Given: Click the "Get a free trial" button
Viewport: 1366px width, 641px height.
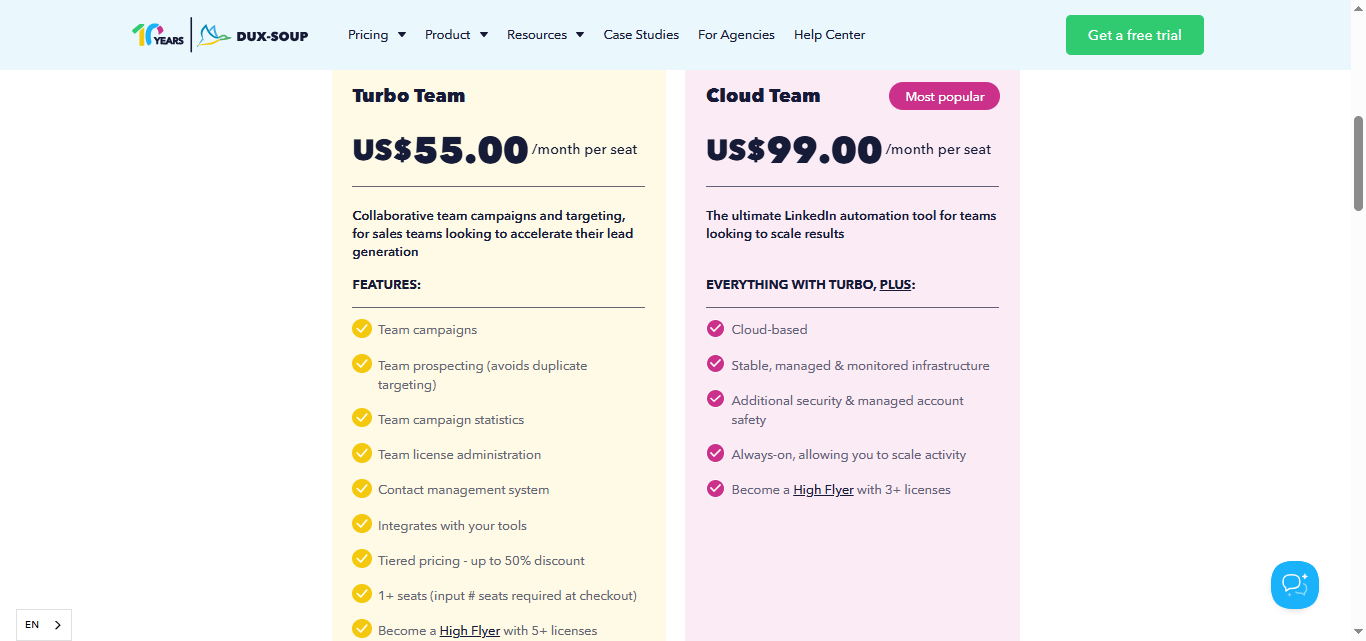Looking at the screenshot, I should [1134, 34].
